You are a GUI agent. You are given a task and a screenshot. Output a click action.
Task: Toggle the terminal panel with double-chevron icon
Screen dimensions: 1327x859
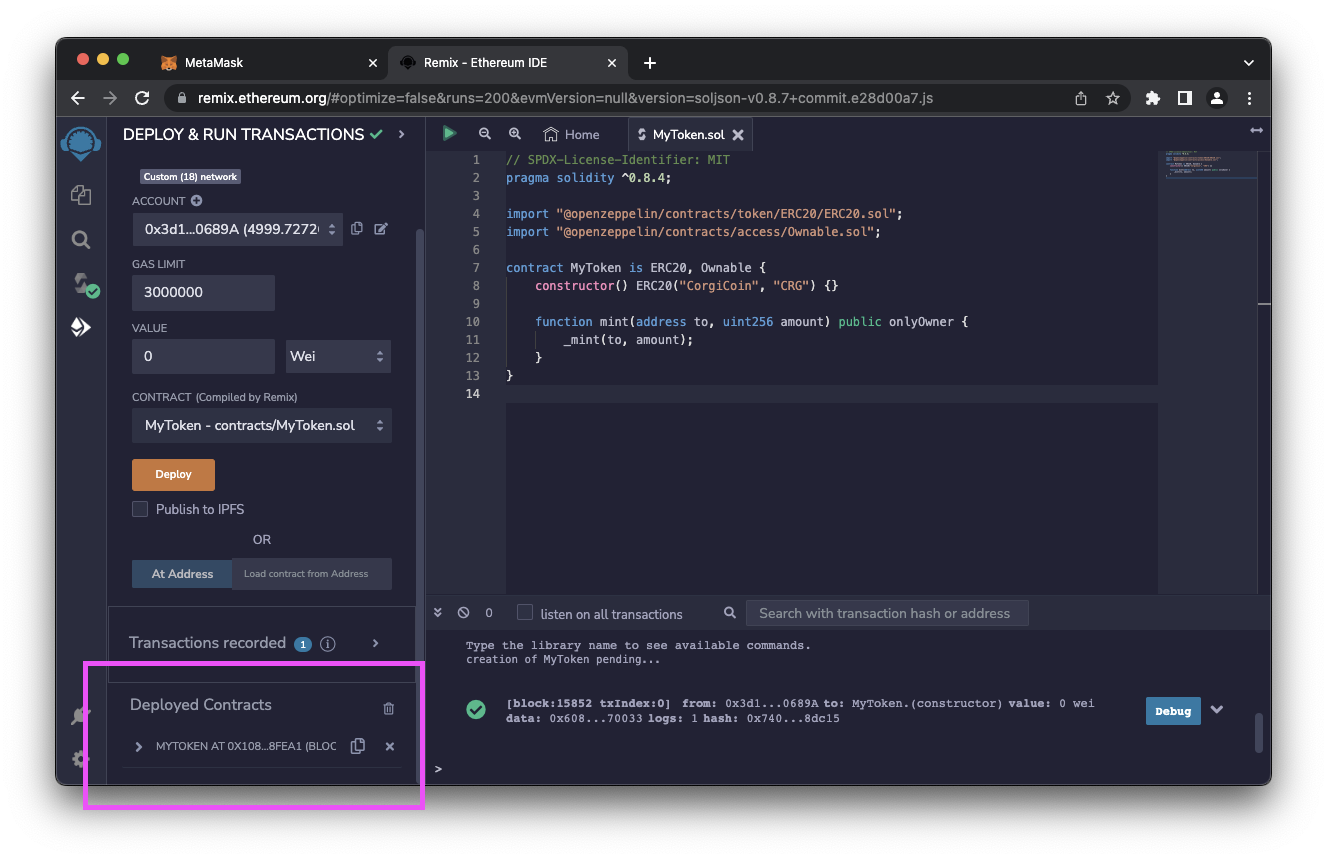point(439,613)
